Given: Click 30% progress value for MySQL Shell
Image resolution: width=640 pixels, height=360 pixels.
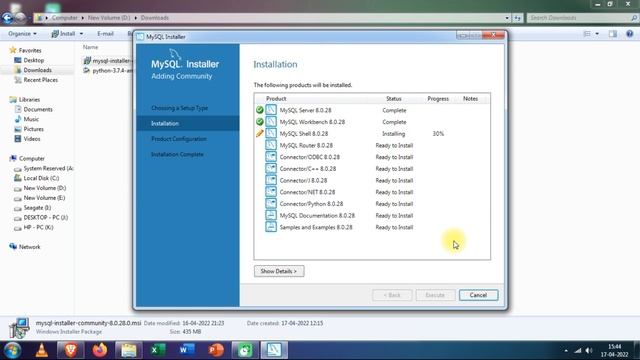Looking at the screenshot, I should coord(438,133).
